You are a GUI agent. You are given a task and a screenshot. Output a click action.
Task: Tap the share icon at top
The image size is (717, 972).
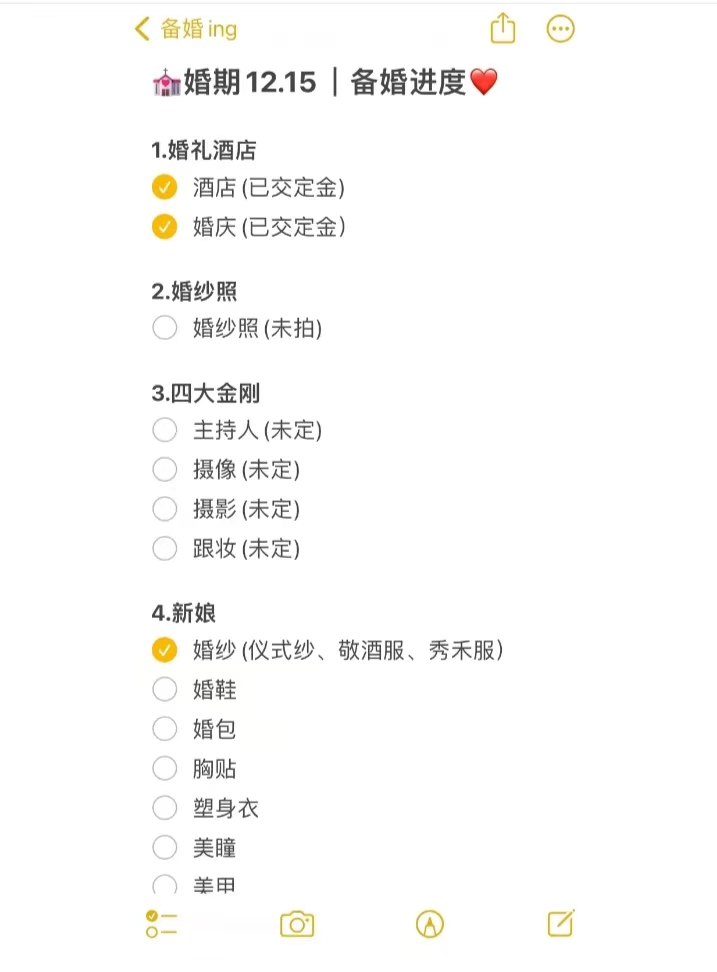503,28
